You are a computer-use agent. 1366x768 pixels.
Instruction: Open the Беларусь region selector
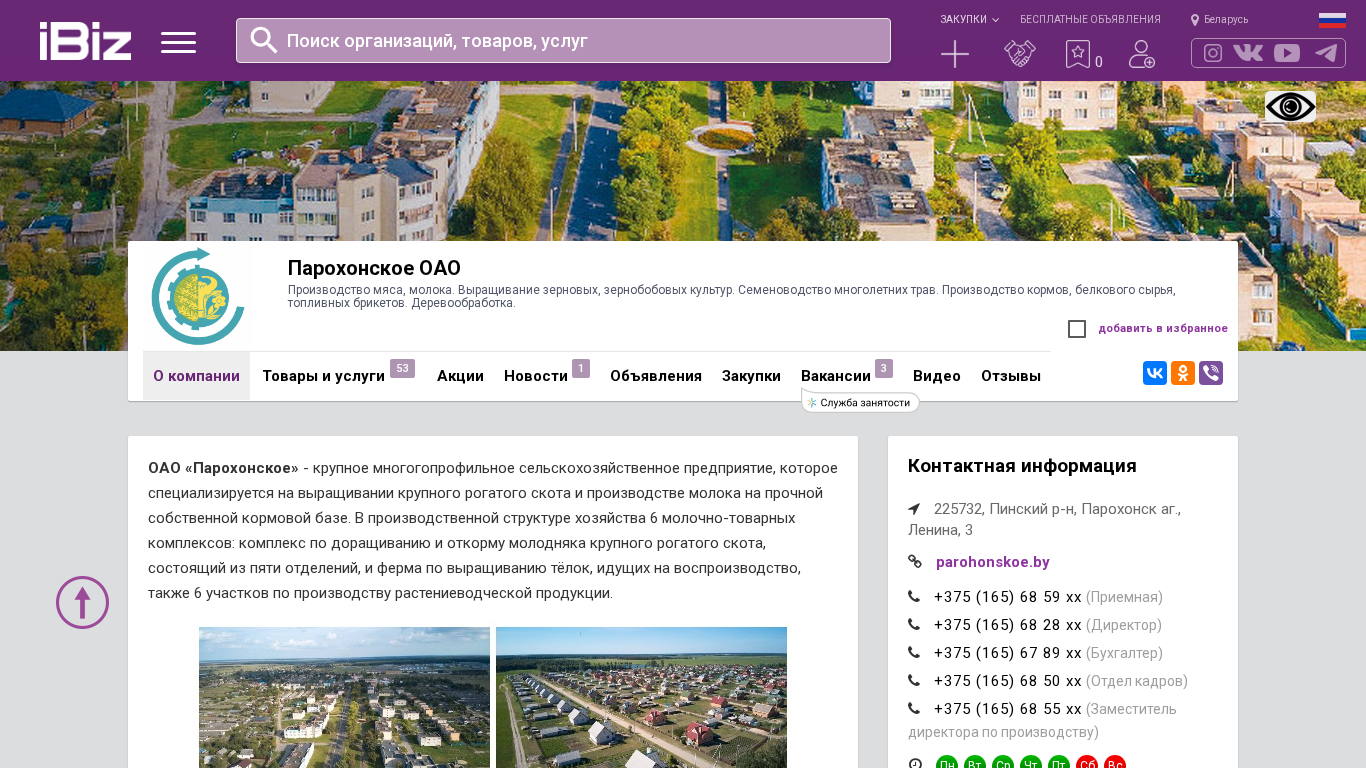(x=1219, y=20)
